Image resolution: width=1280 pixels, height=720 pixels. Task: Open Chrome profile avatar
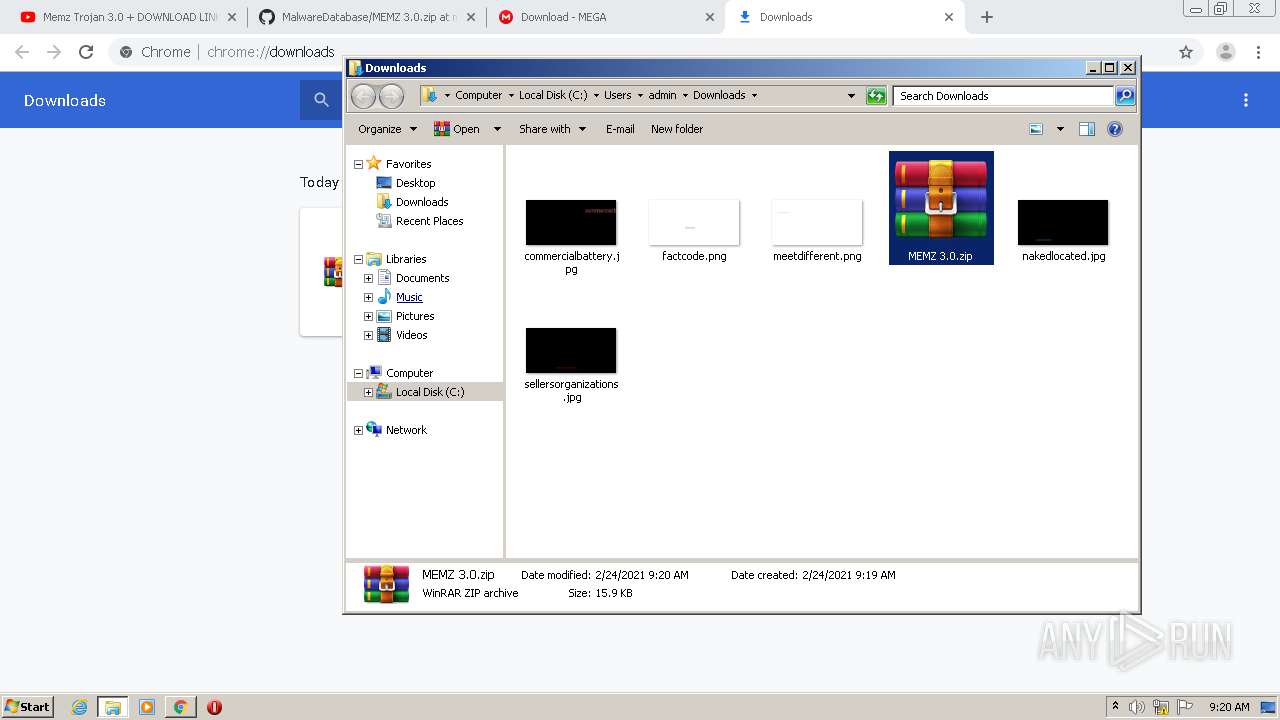(x=1225, y=52)
